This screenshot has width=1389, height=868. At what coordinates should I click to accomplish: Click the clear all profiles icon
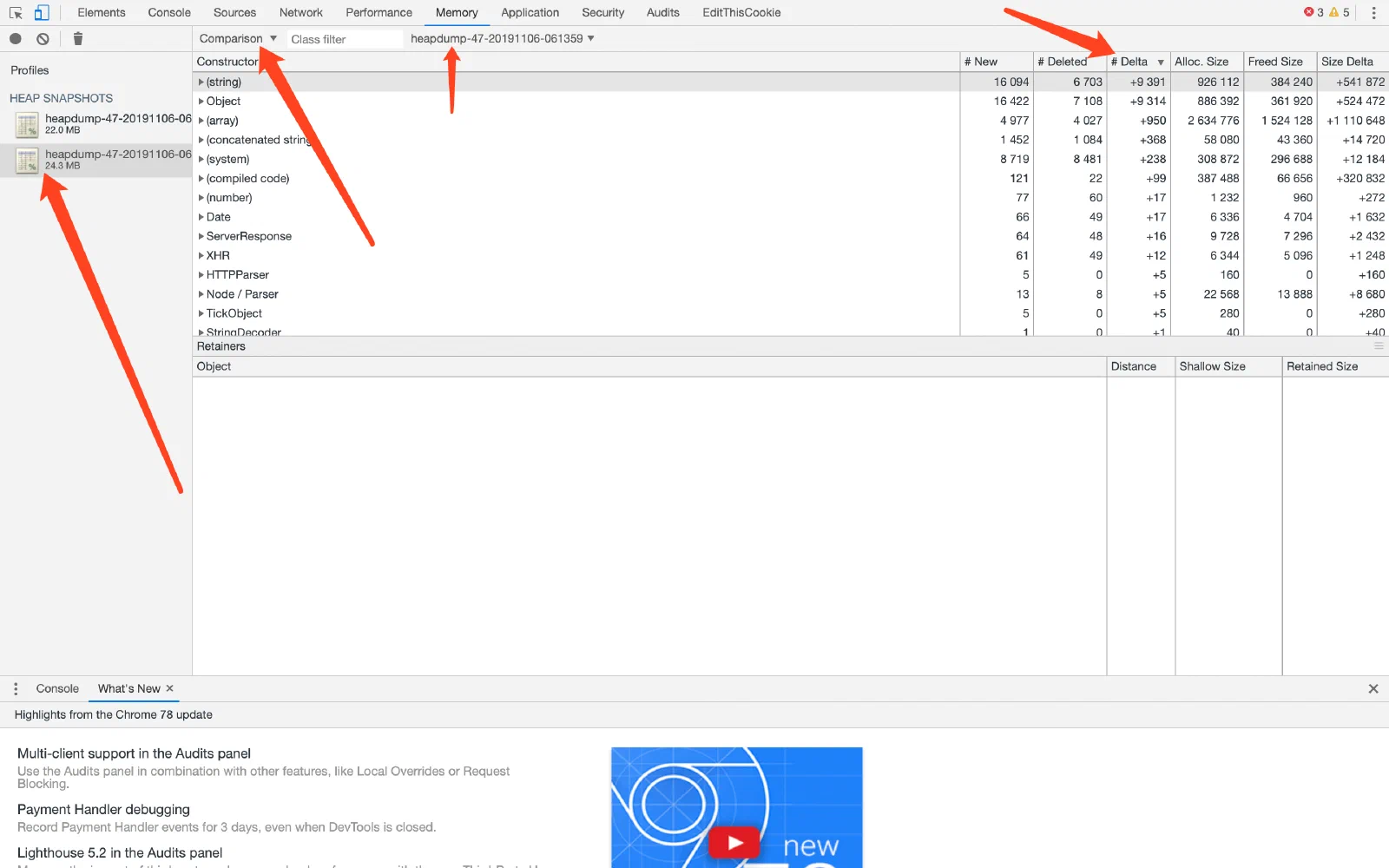click(x=43, y=39)
